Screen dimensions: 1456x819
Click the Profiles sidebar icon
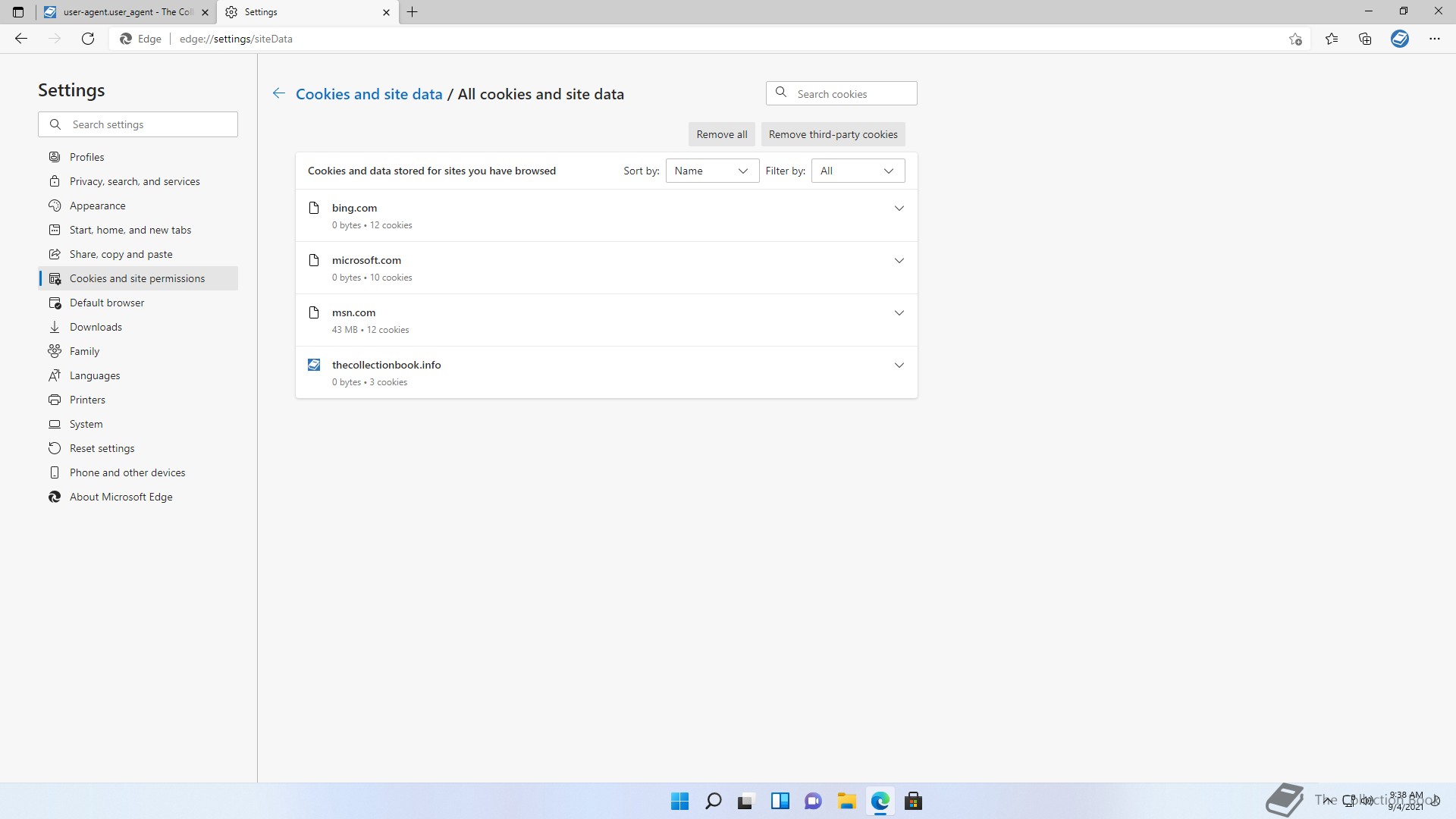(55, 157)
